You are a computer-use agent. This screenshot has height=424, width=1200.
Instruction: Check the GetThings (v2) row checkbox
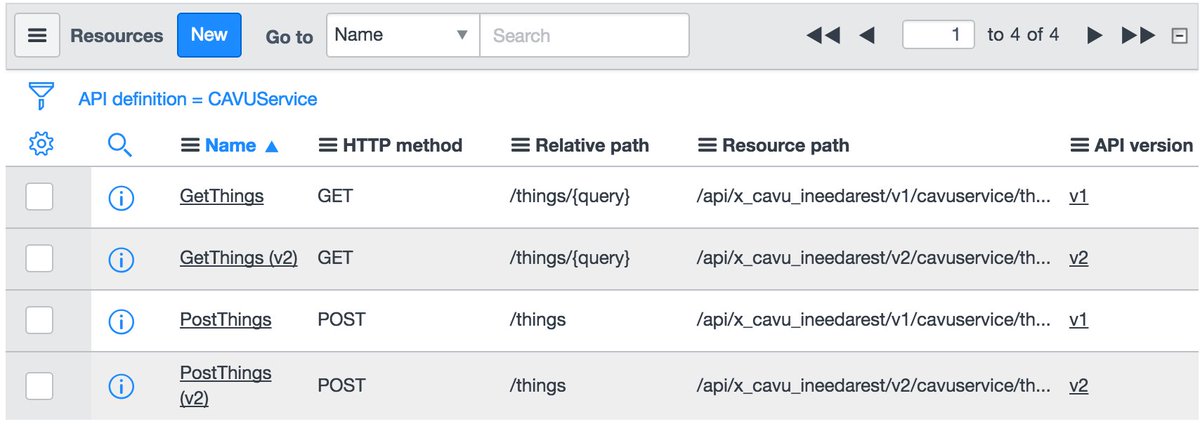tap(39, 259)
